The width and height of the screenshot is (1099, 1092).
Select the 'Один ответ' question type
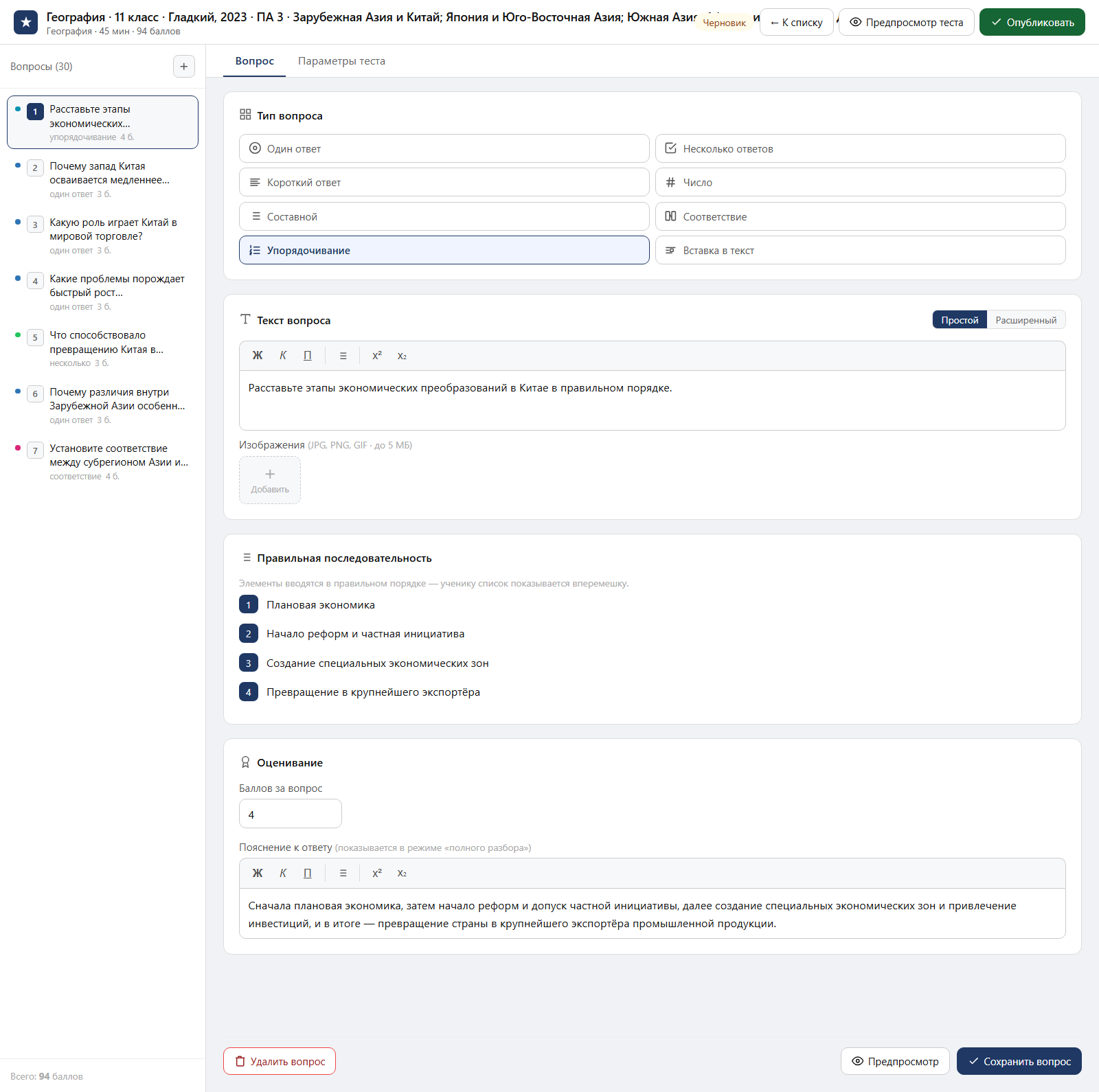click(444, 148)
